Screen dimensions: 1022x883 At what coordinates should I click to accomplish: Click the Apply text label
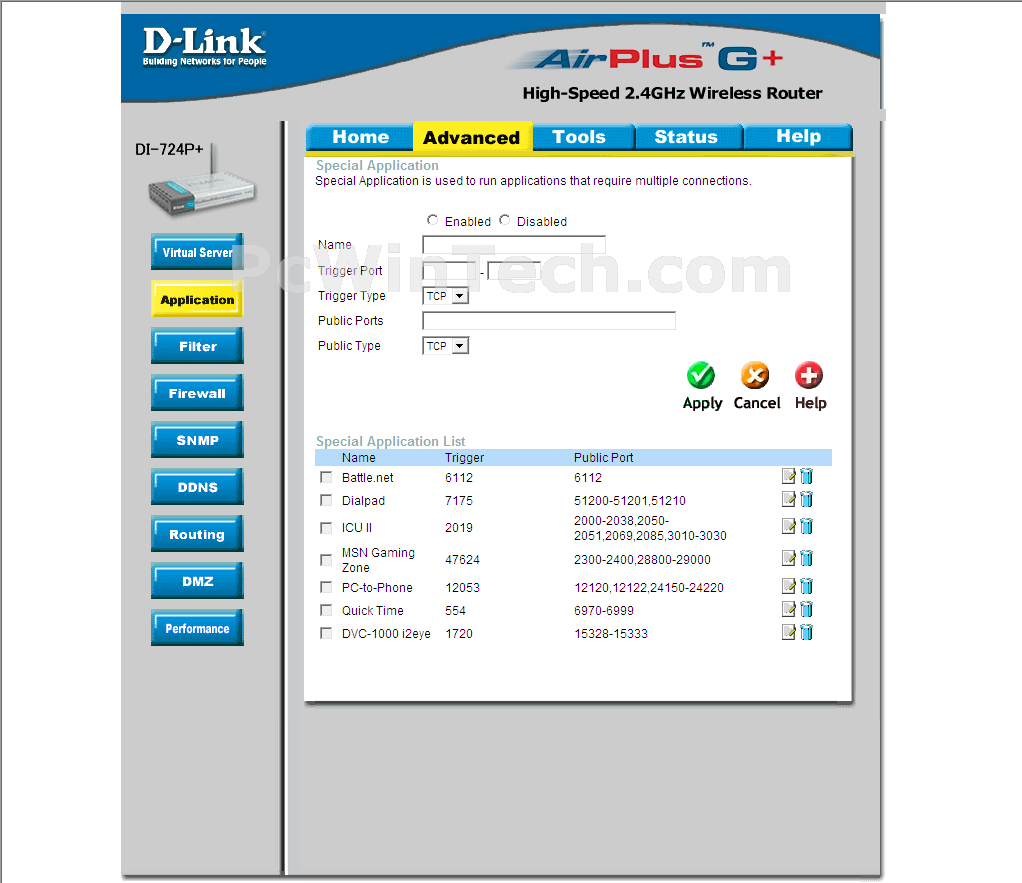pos(703,403)
